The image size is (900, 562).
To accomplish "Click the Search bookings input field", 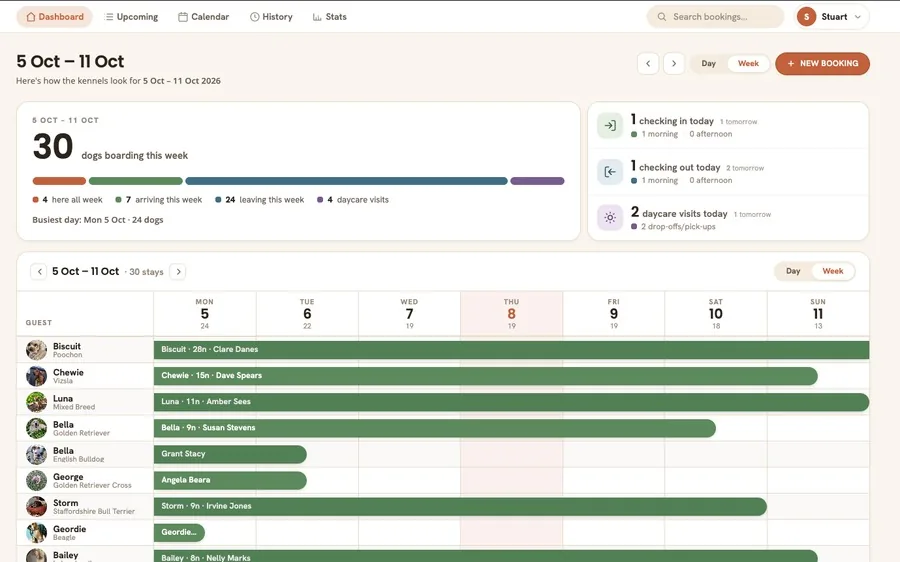I will [x=715, y=17].
